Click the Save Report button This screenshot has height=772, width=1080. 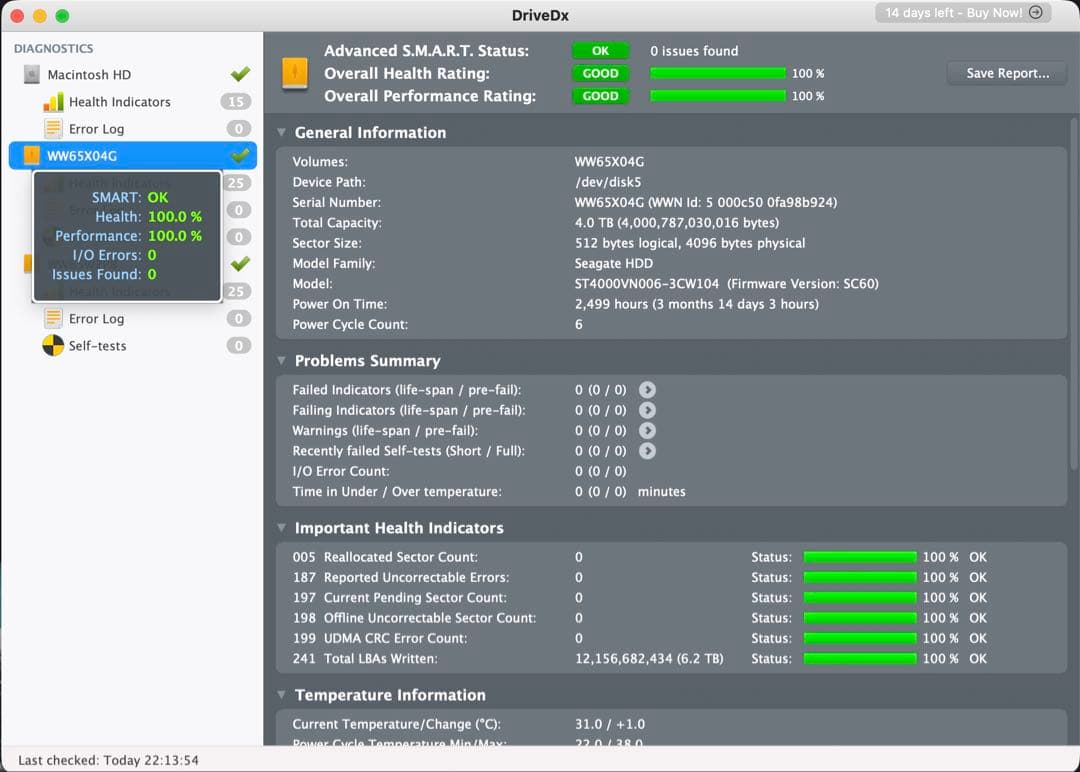pos(1007,73)
